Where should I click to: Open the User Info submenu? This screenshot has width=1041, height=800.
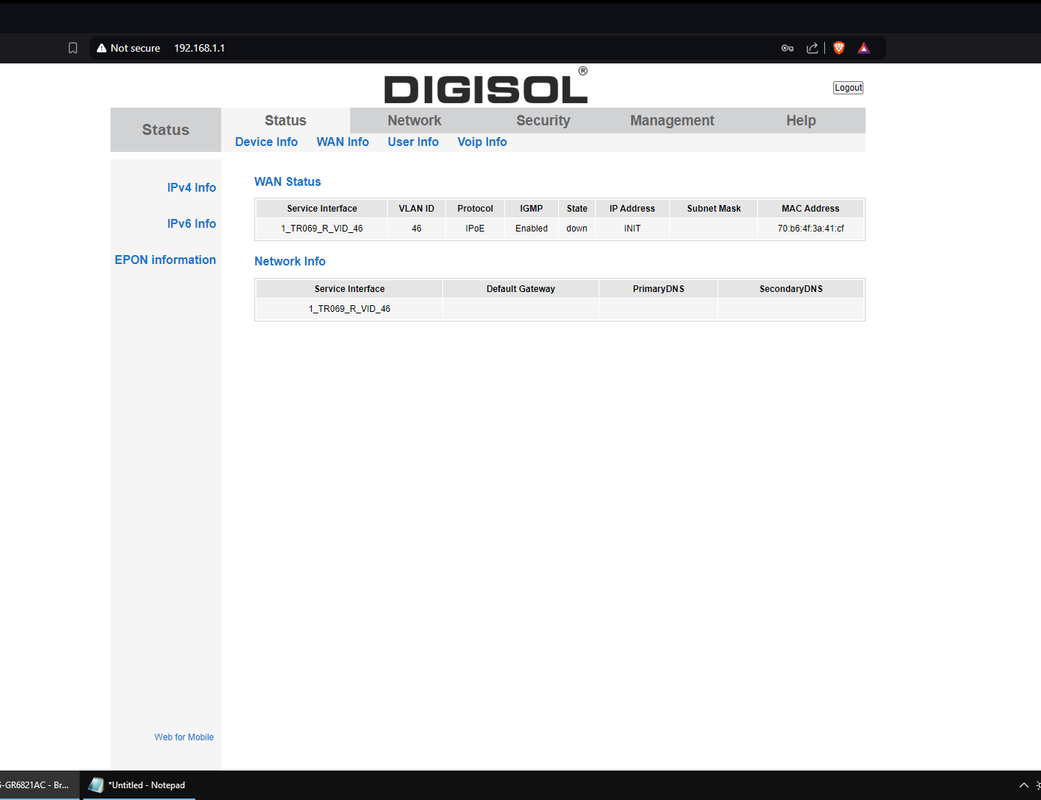pyautogui.click(x=413, y=142)
